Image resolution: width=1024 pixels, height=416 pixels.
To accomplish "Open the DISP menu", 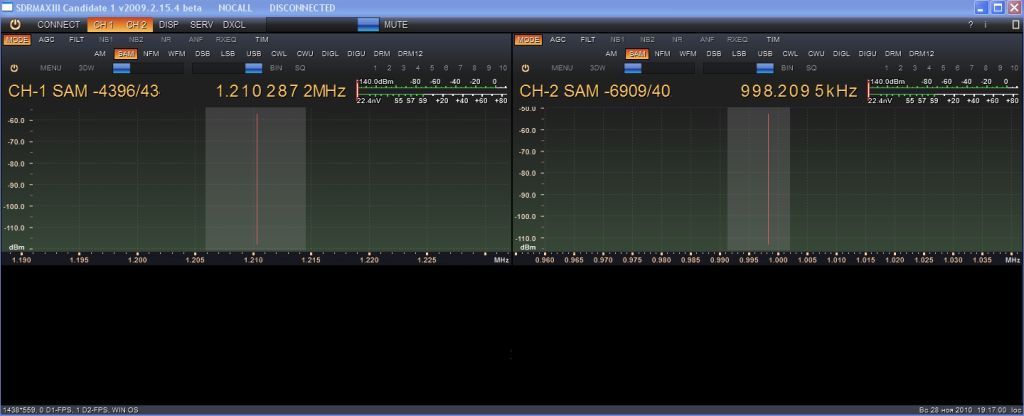I will pos(169,24).
